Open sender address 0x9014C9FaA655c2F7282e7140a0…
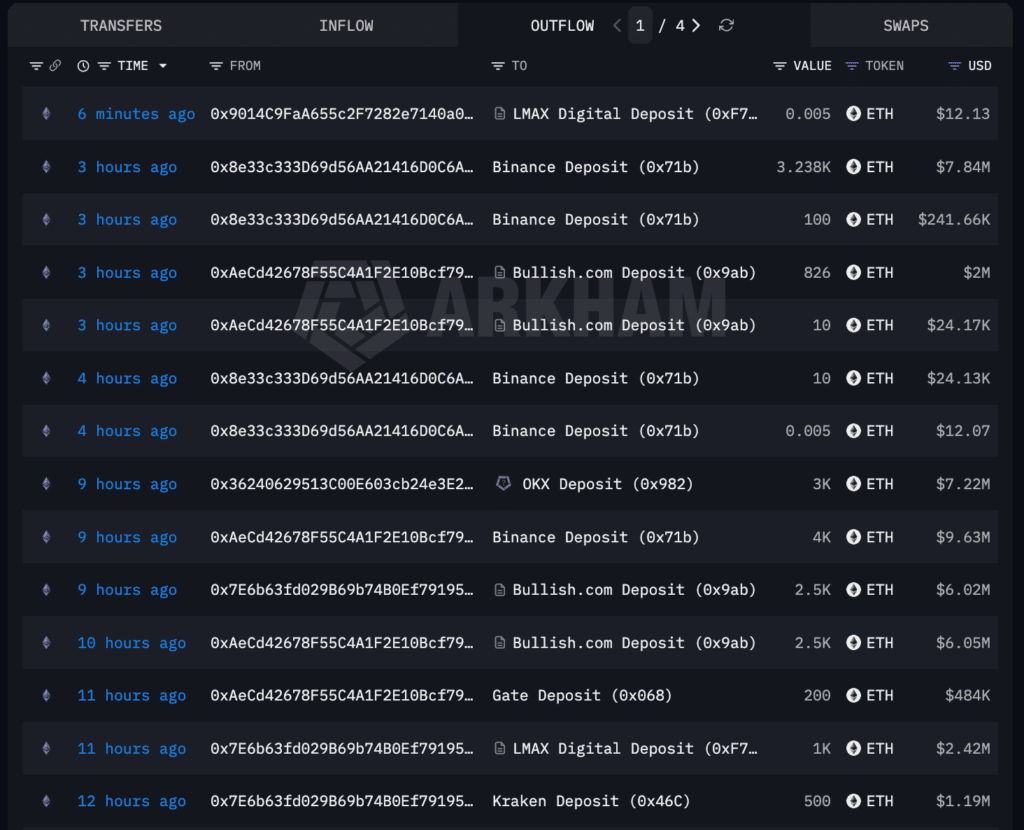 point(342,114)
